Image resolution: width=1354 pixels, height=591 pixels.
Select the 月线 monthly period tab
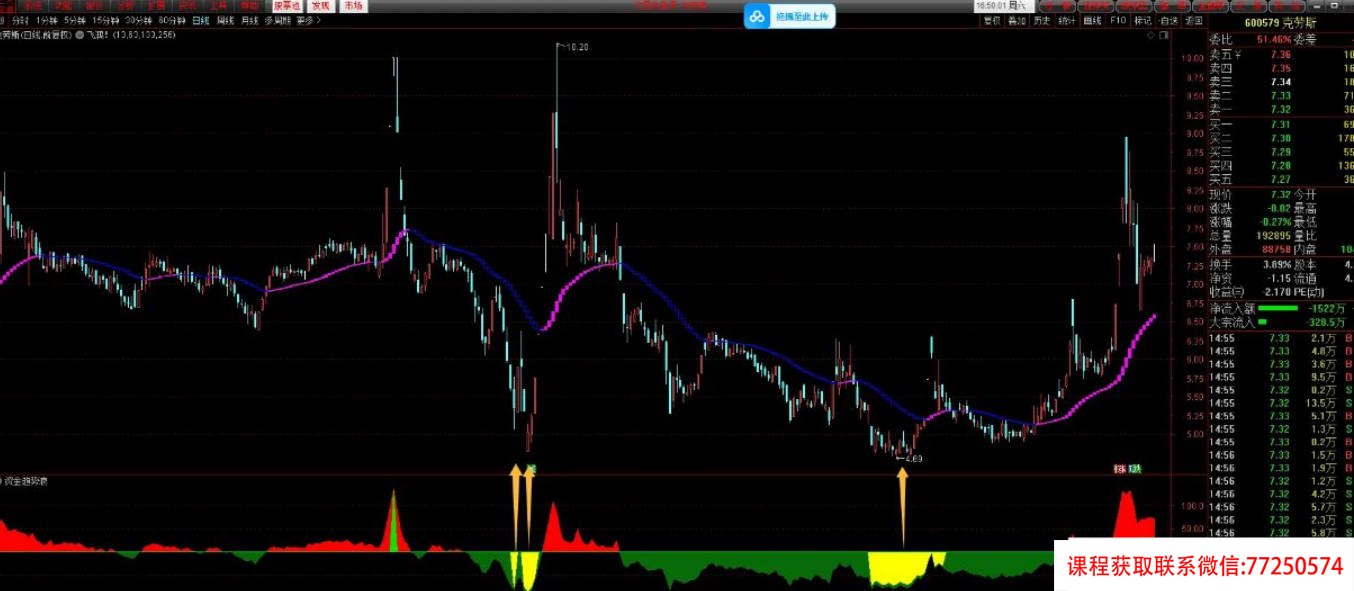coord(250,20)
